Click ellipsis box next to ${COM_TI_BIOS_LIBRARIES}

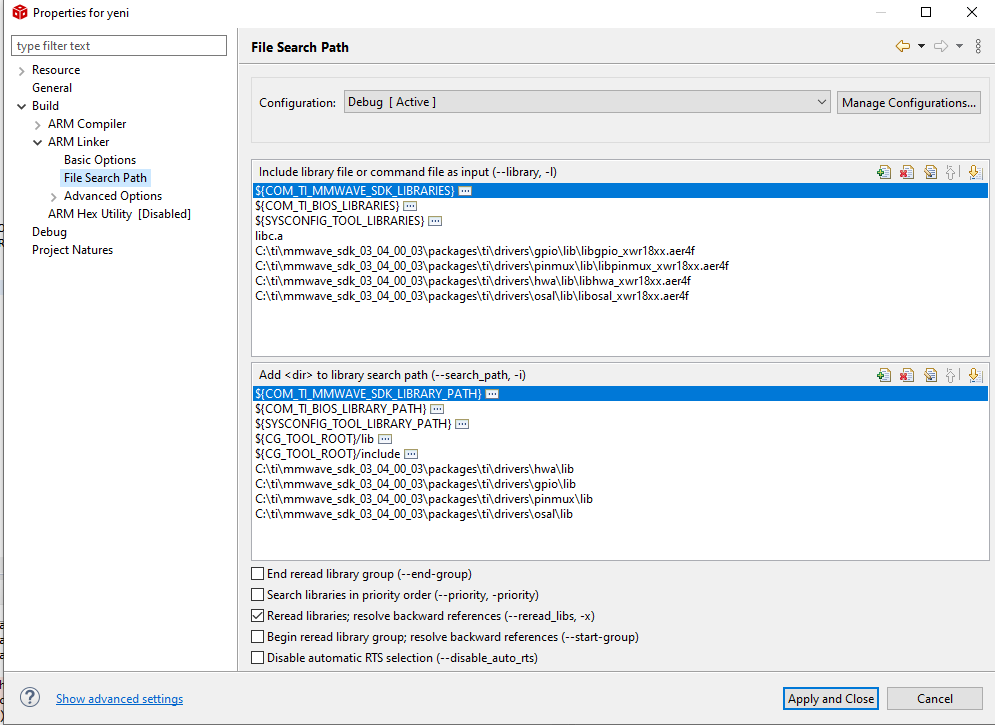410,206
